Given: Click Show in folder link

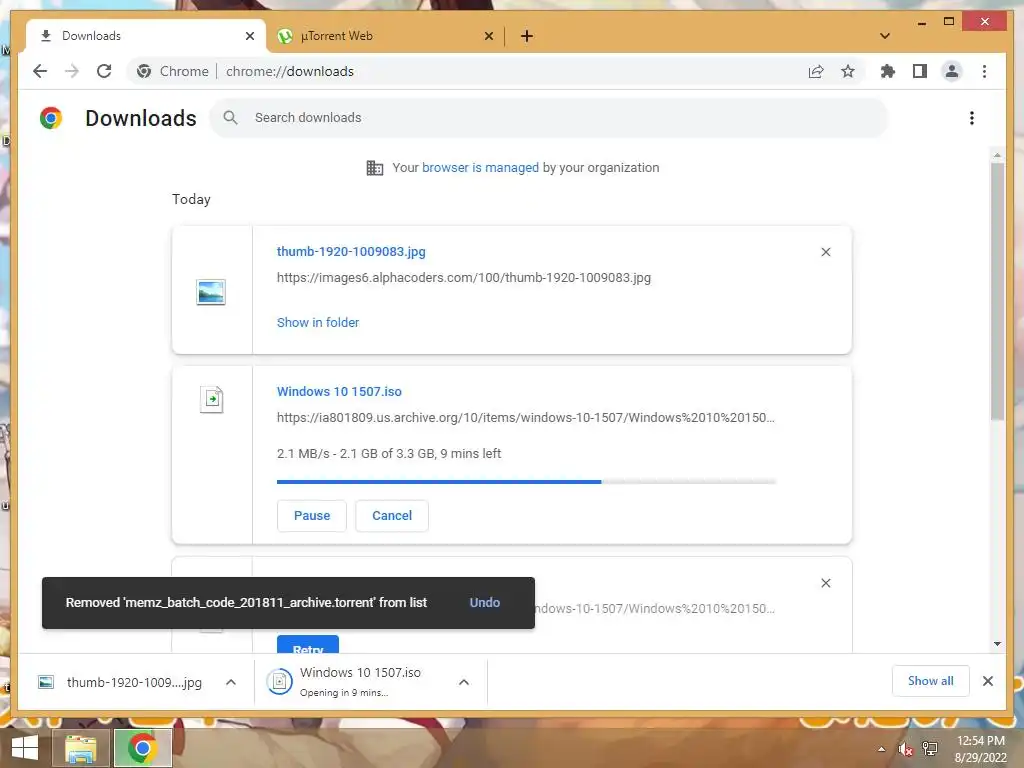Looking at the screenshot, I should (x=317, y=323).
